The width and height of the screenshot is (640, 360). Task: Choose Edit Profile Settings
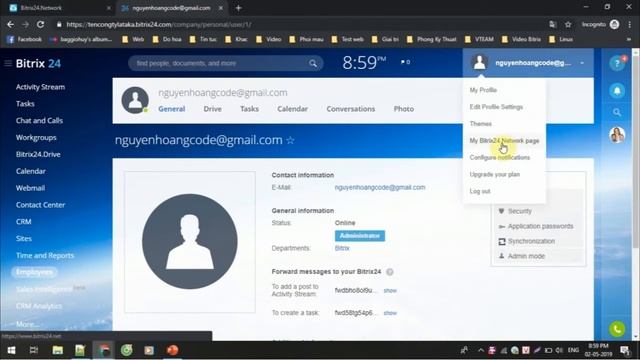click(x=496, y=107)
